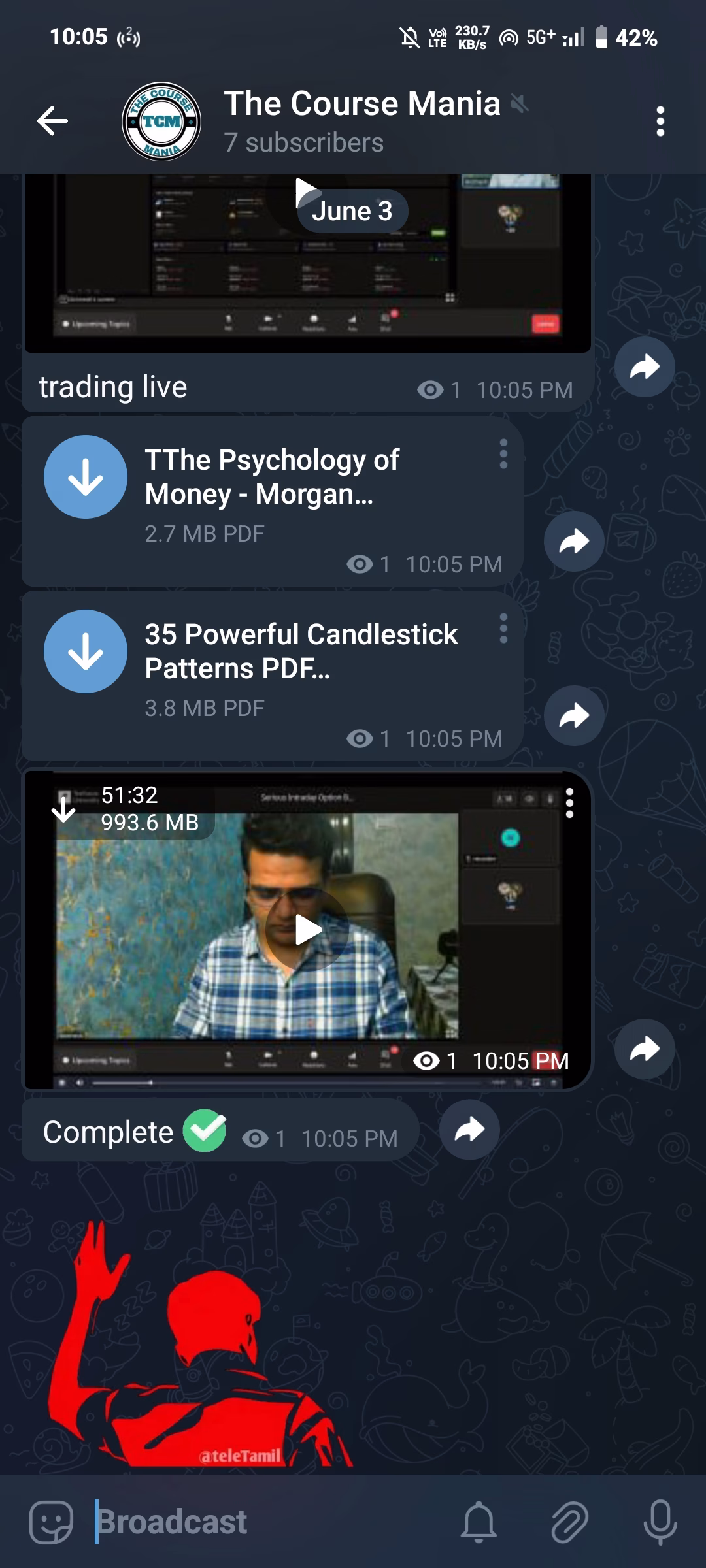Play the 51:32 video

(x=307, y=930)
